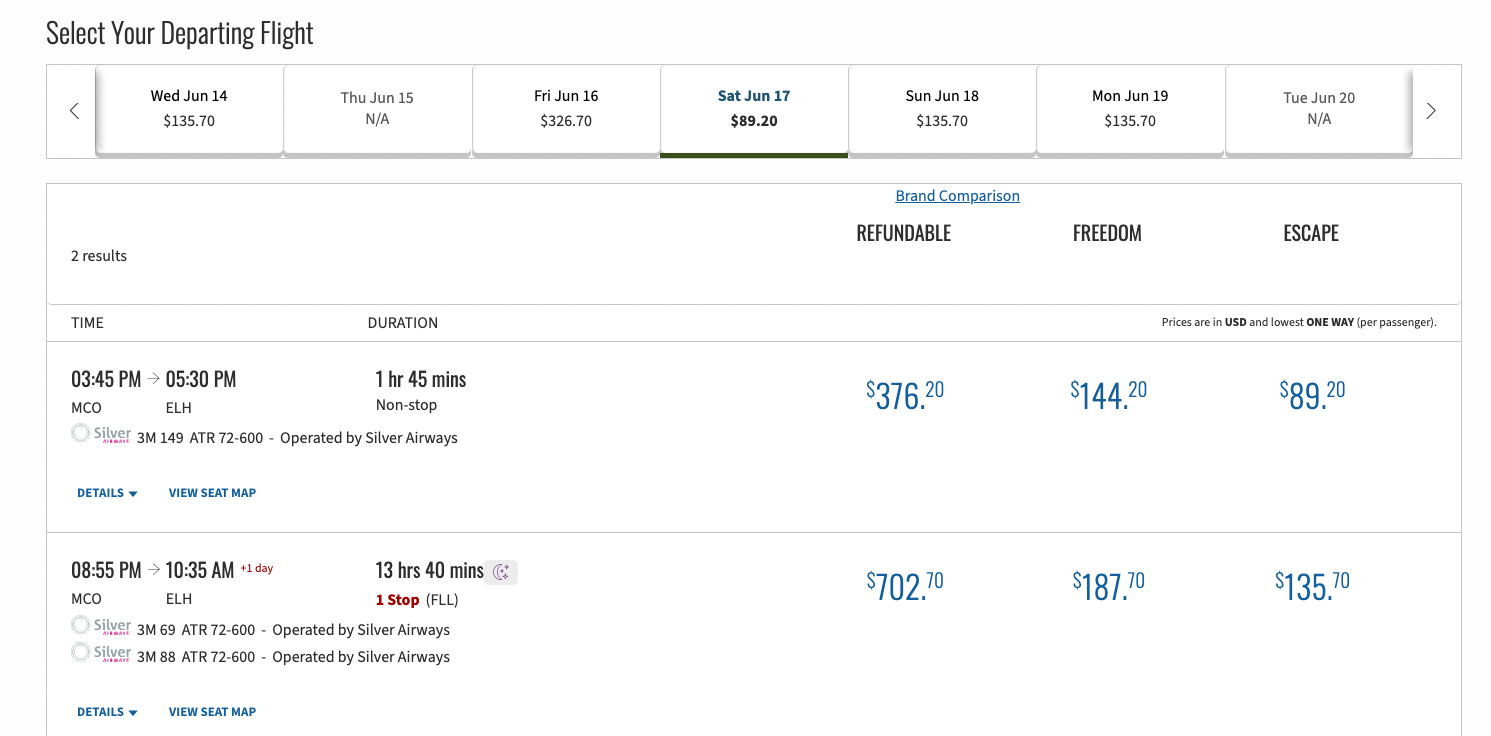View seat map for the one-stop flight
The width and height of the screenshot is (1491, 736).
click(x=212, y=712)
